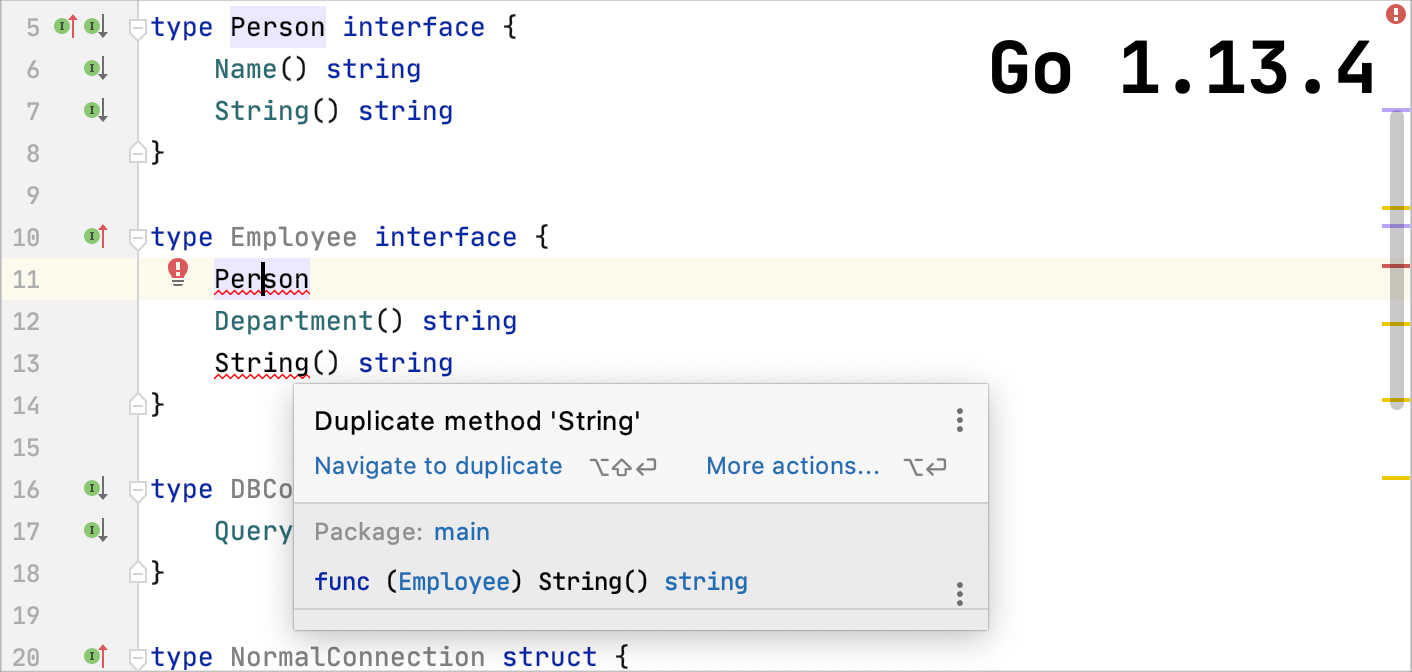Click the up-arrow gutter icon on line 10 for Employee
The width and height of the screenshot is (1412, 672).
click(96, 237)
